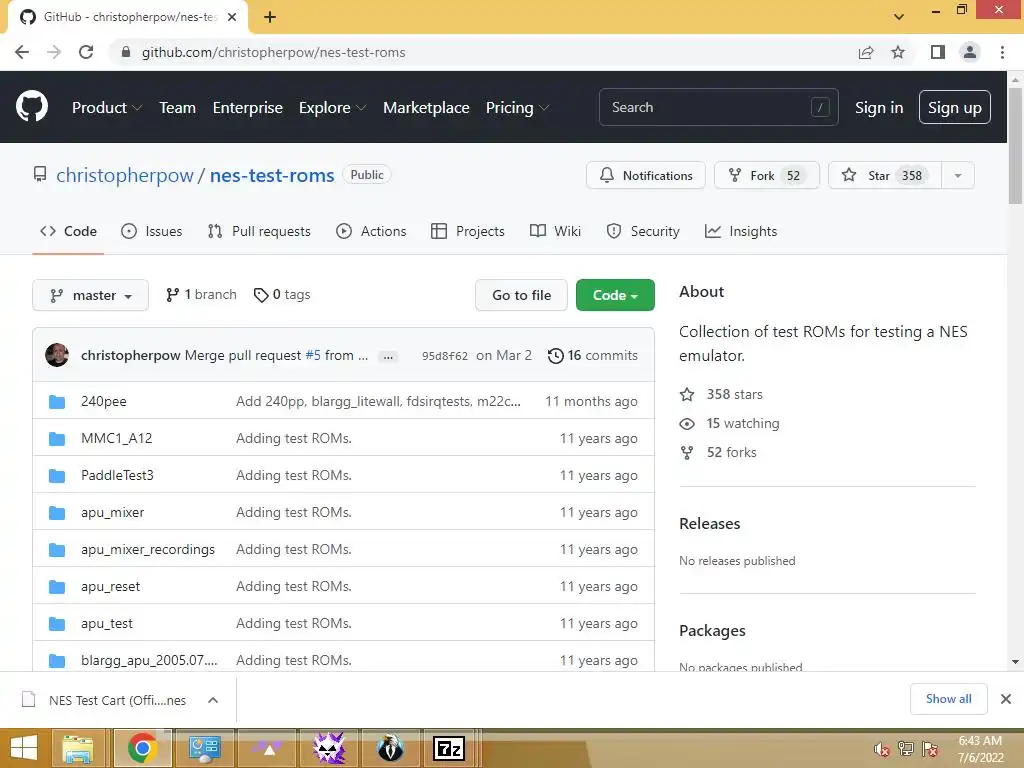This screenshot has width=1024, height=768.
Task: View the 16 commits history
Action: [592, 356]
